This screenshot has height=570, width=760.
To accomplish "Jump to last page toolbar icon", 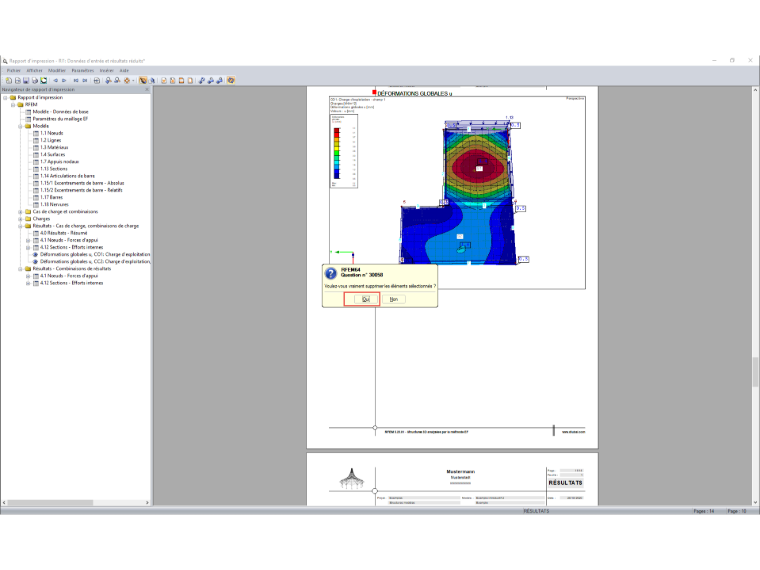I will 85,80.
